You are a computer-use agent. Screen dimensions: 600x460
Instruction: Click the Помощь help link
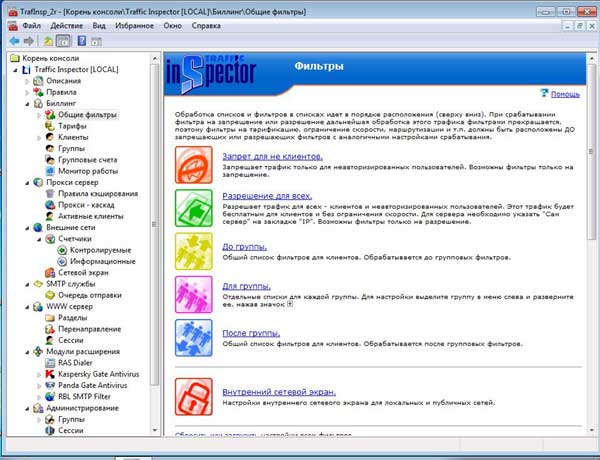[565, 94]
